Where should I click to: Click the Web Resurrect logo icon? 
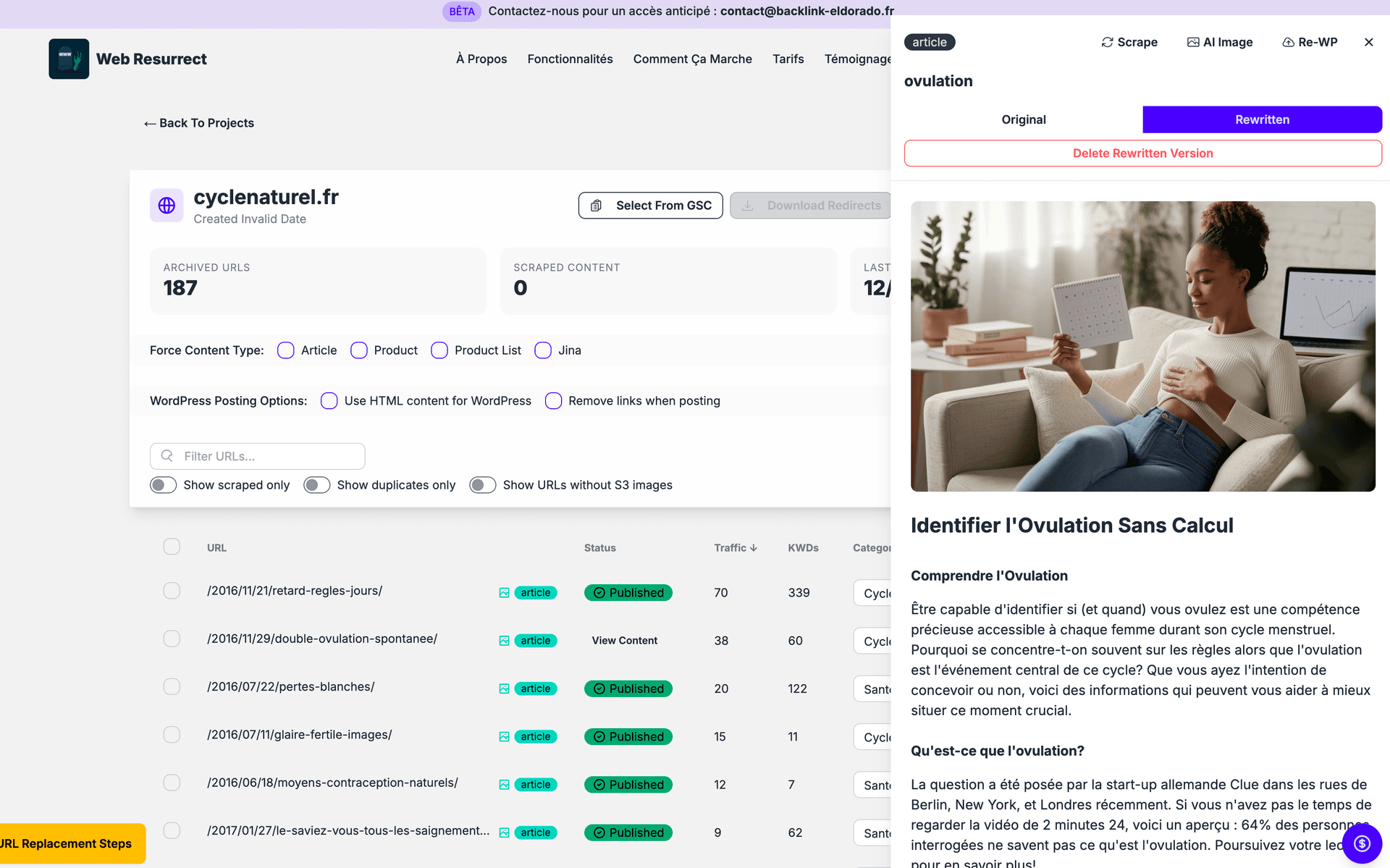pyautogui.click(x=68, y=59)
